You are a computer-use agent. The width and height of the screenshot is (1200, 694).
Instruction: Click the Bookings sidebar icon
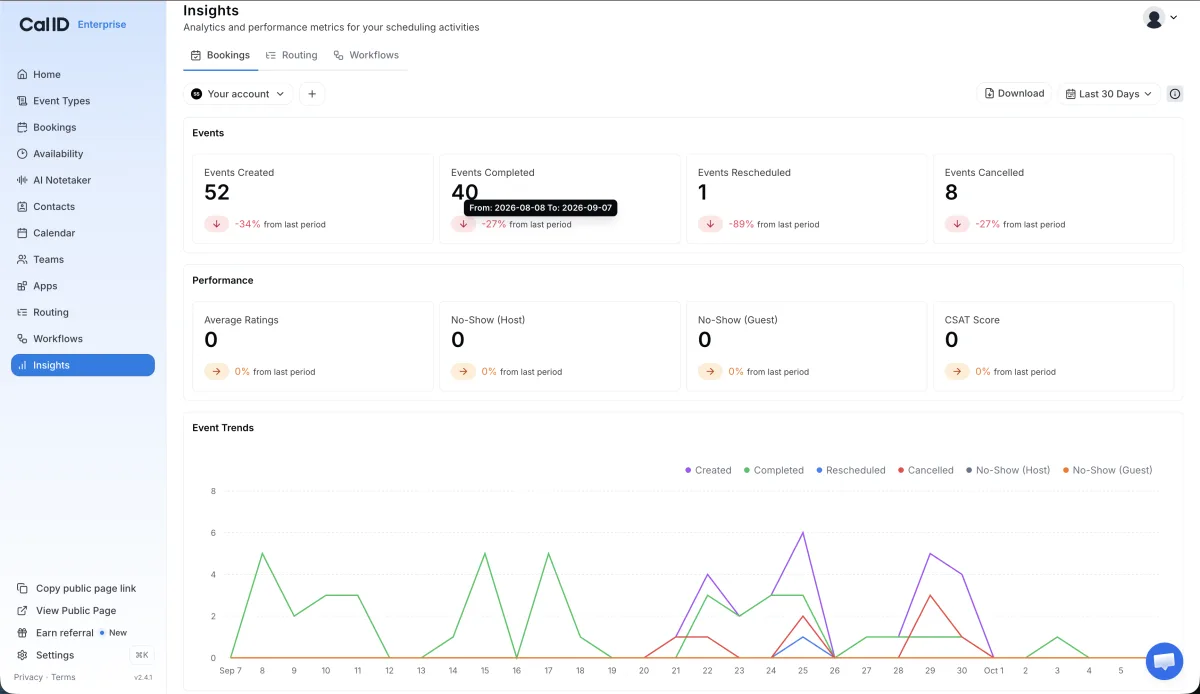[22, 127]
